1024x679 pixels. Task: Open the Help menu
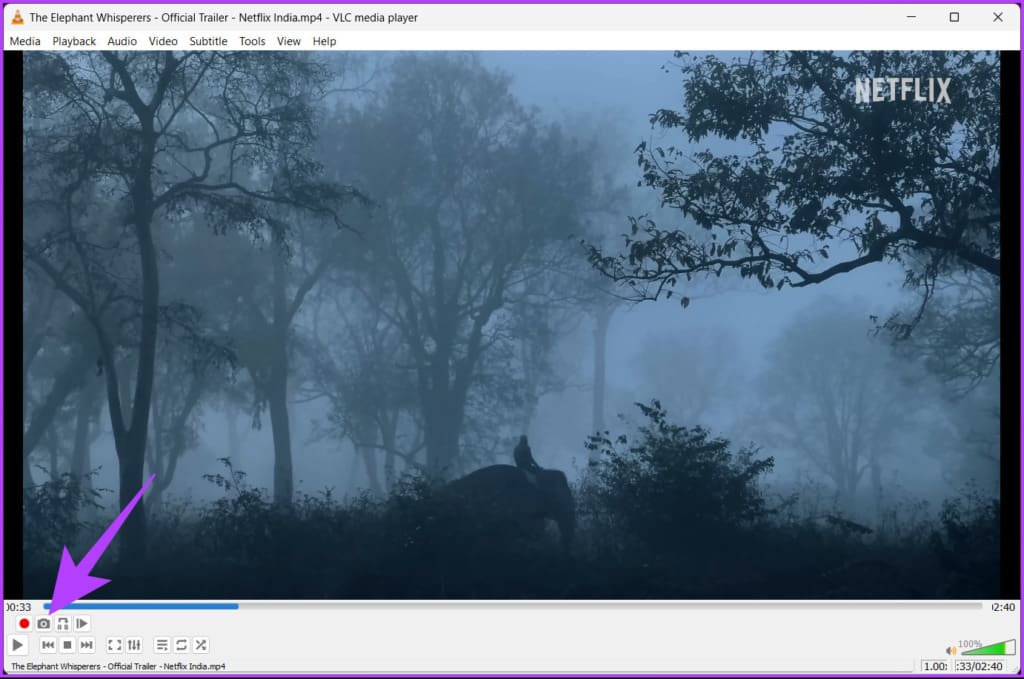(325, 41)
